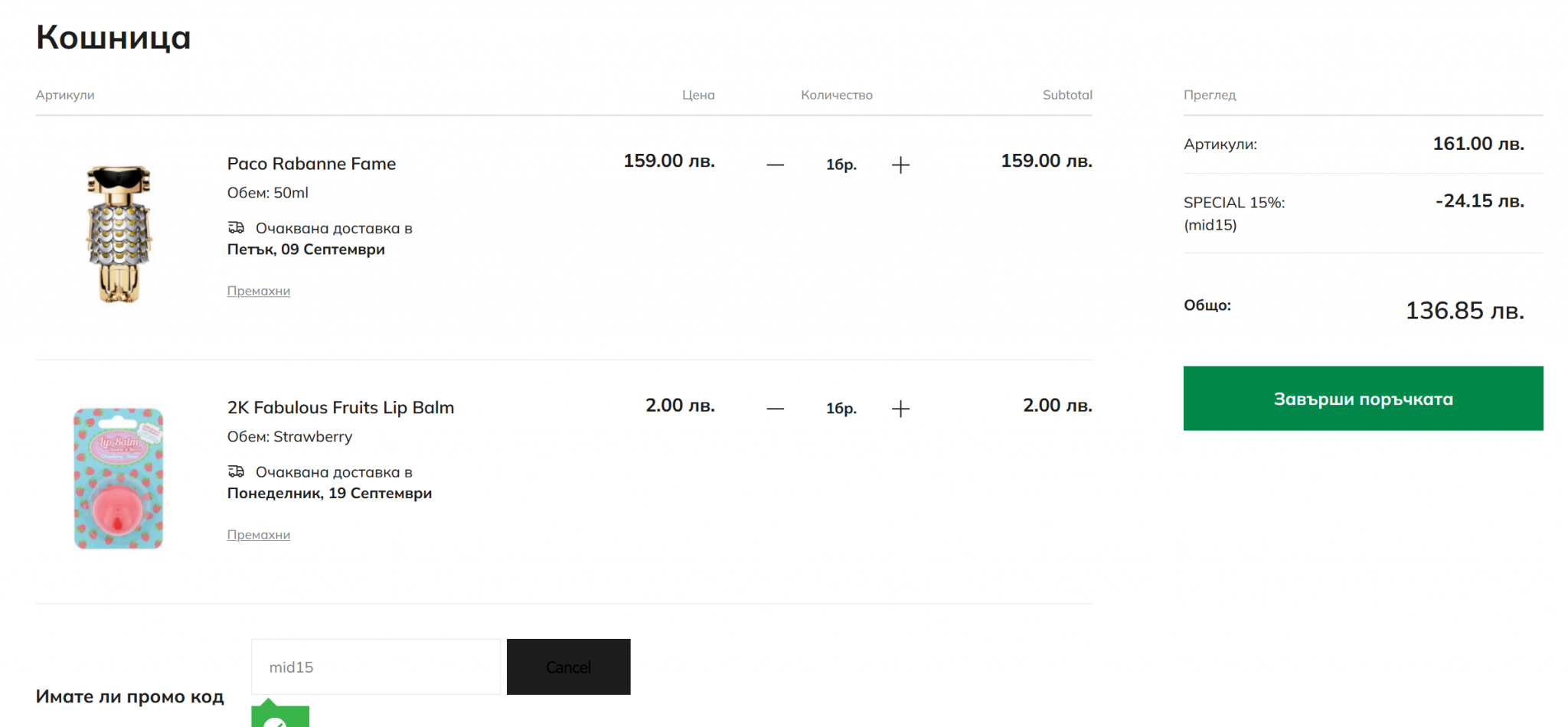The height and width of the screenshot is (727, 1568).
Task: Decrease Paco Rabanne Fame quantity
Action: pos(775,165)
